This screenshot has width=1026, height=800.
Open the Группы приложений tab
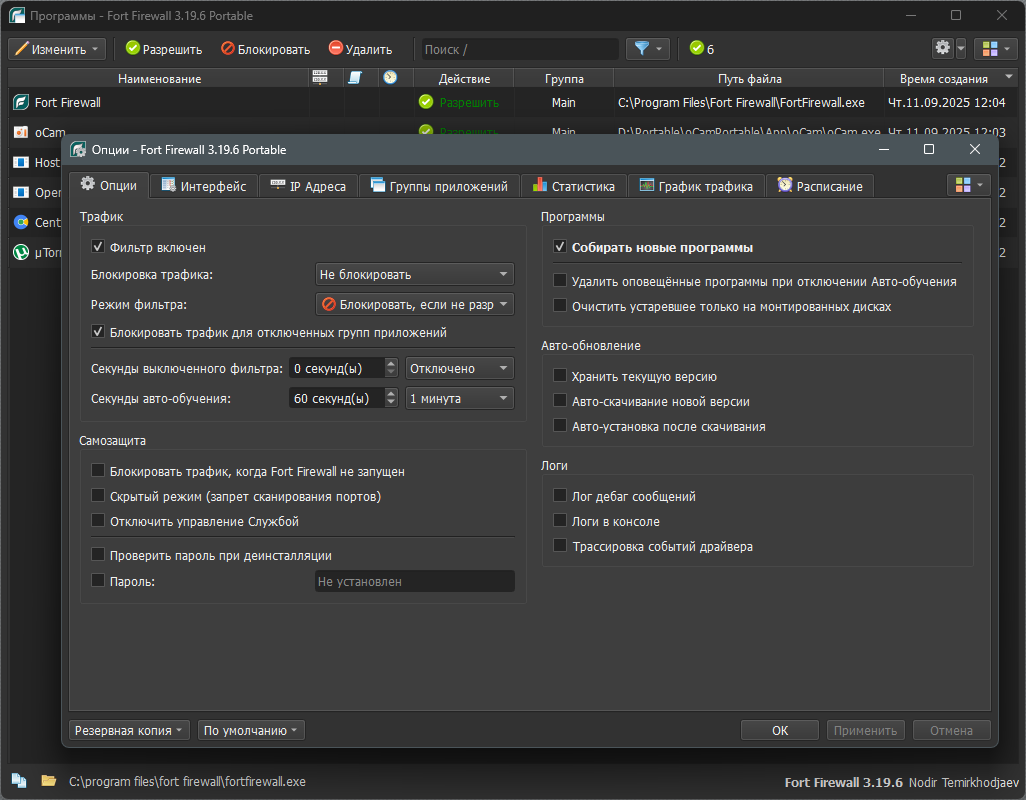point(439,186)
